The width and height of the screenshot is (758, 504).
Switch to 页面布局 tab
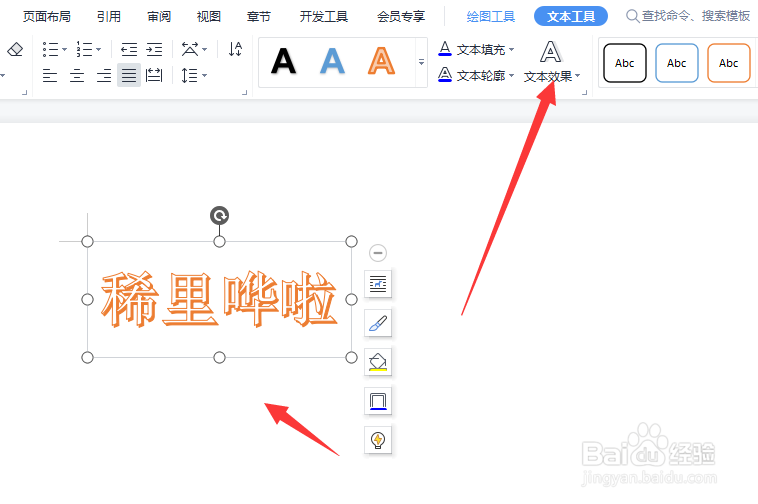pos(47,16)
